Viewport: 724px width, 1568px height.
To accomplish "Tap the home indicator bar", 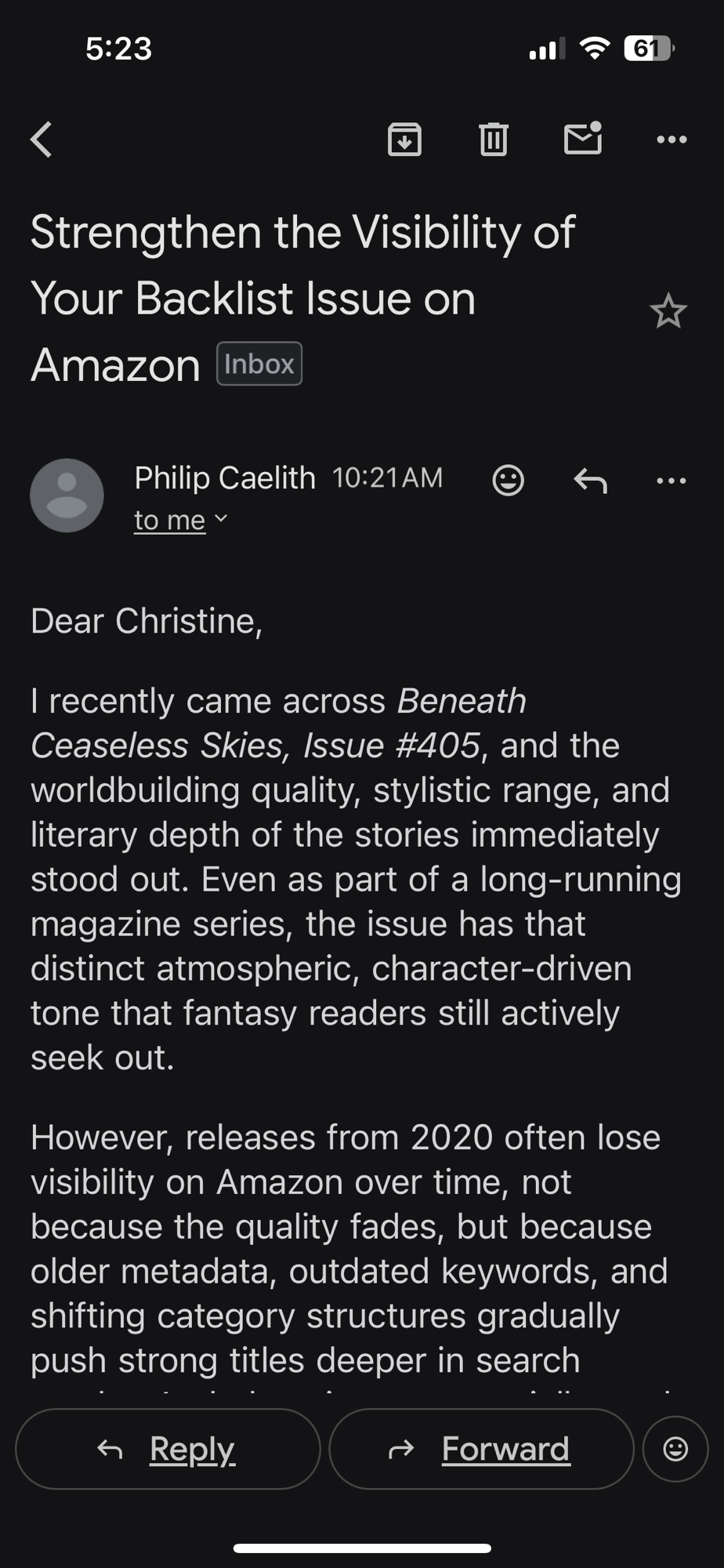I will [x=362, y=1548].
